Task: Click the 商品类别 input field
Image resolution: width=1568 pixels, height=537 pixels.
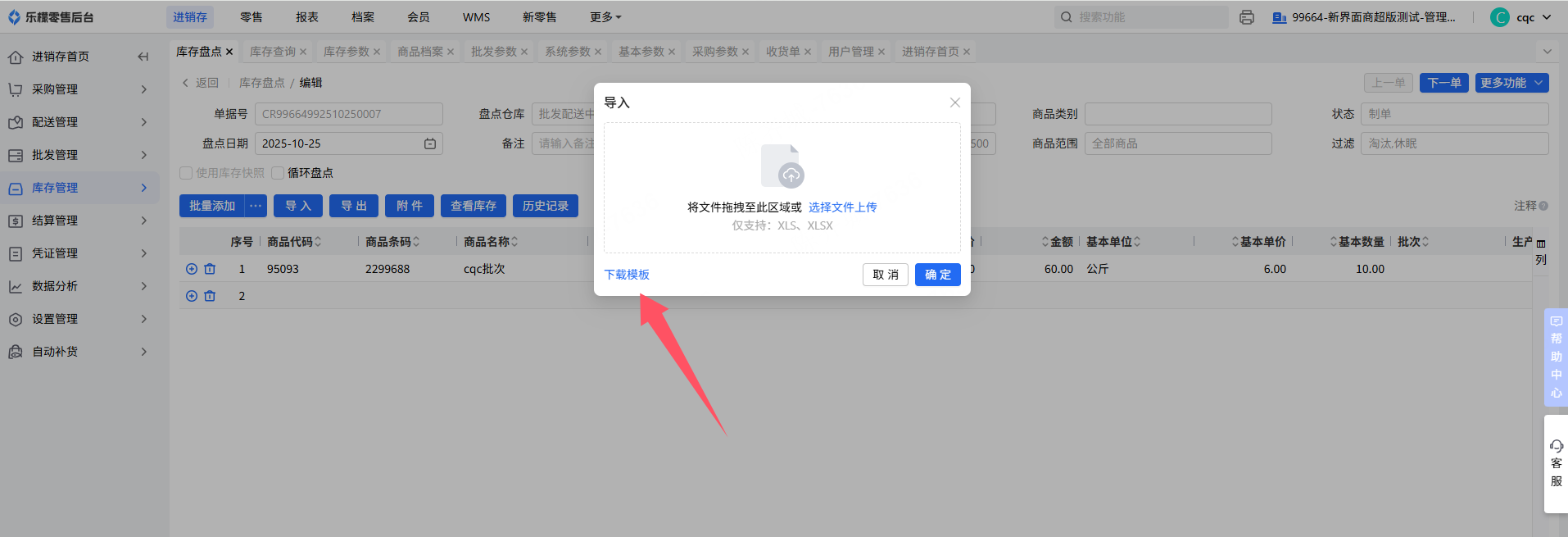Action: (1178, 114)
